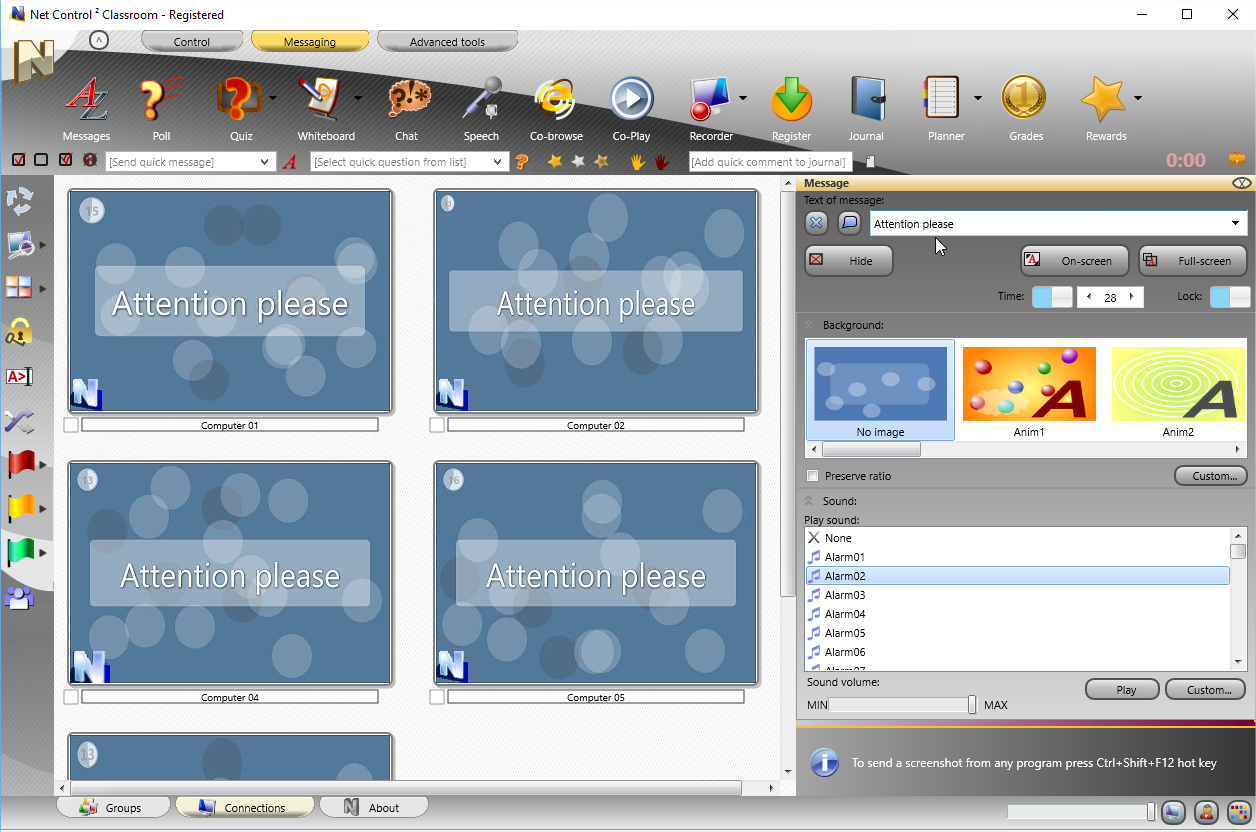
Task: Tick the checkbox for Computer 01
Action: tap(71, 425)
